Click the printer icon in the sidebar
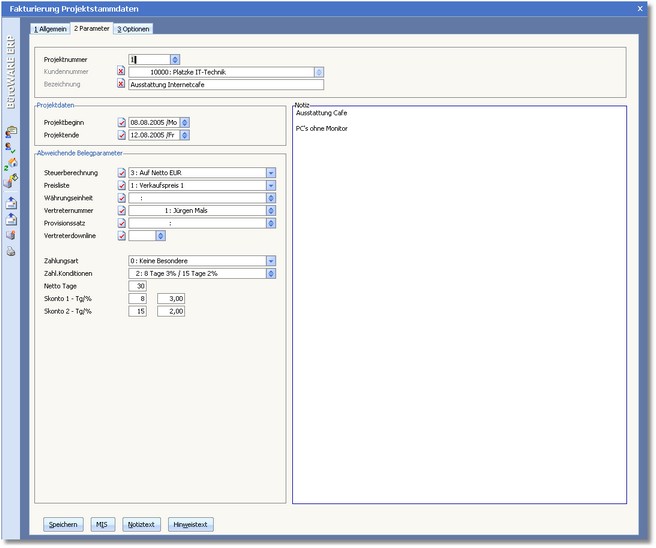 (x=11, y=251)
